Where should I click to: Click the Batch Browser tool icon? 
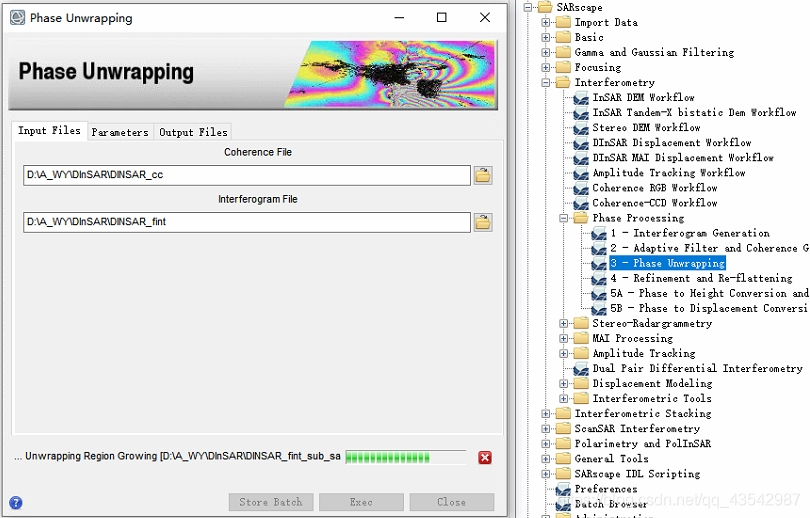[x=563, y=504]
